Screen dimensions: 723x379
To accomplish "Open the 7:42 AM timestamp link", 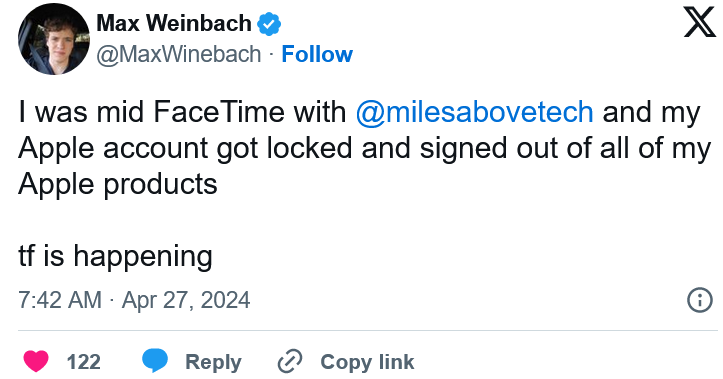I will coord(60,301).
